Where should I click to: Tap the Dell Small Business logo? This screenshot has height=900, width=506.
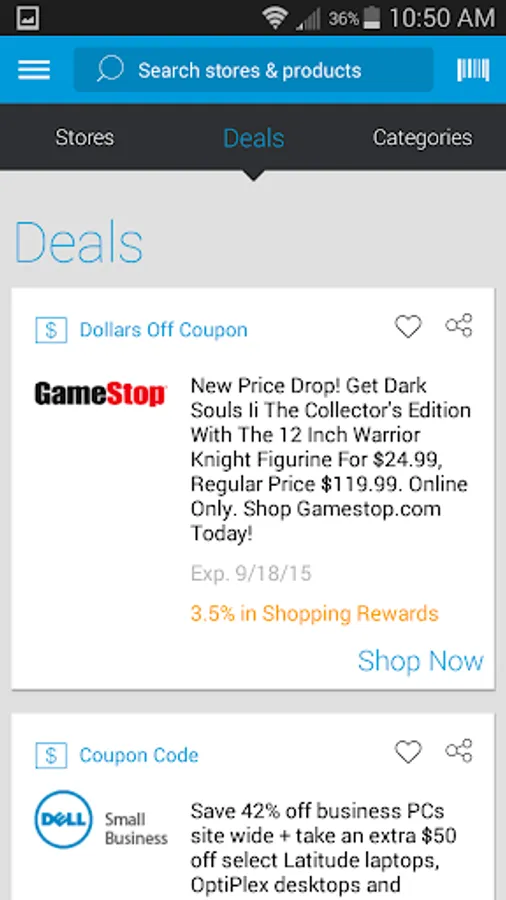pyautogui.click(x=102, y=820)
